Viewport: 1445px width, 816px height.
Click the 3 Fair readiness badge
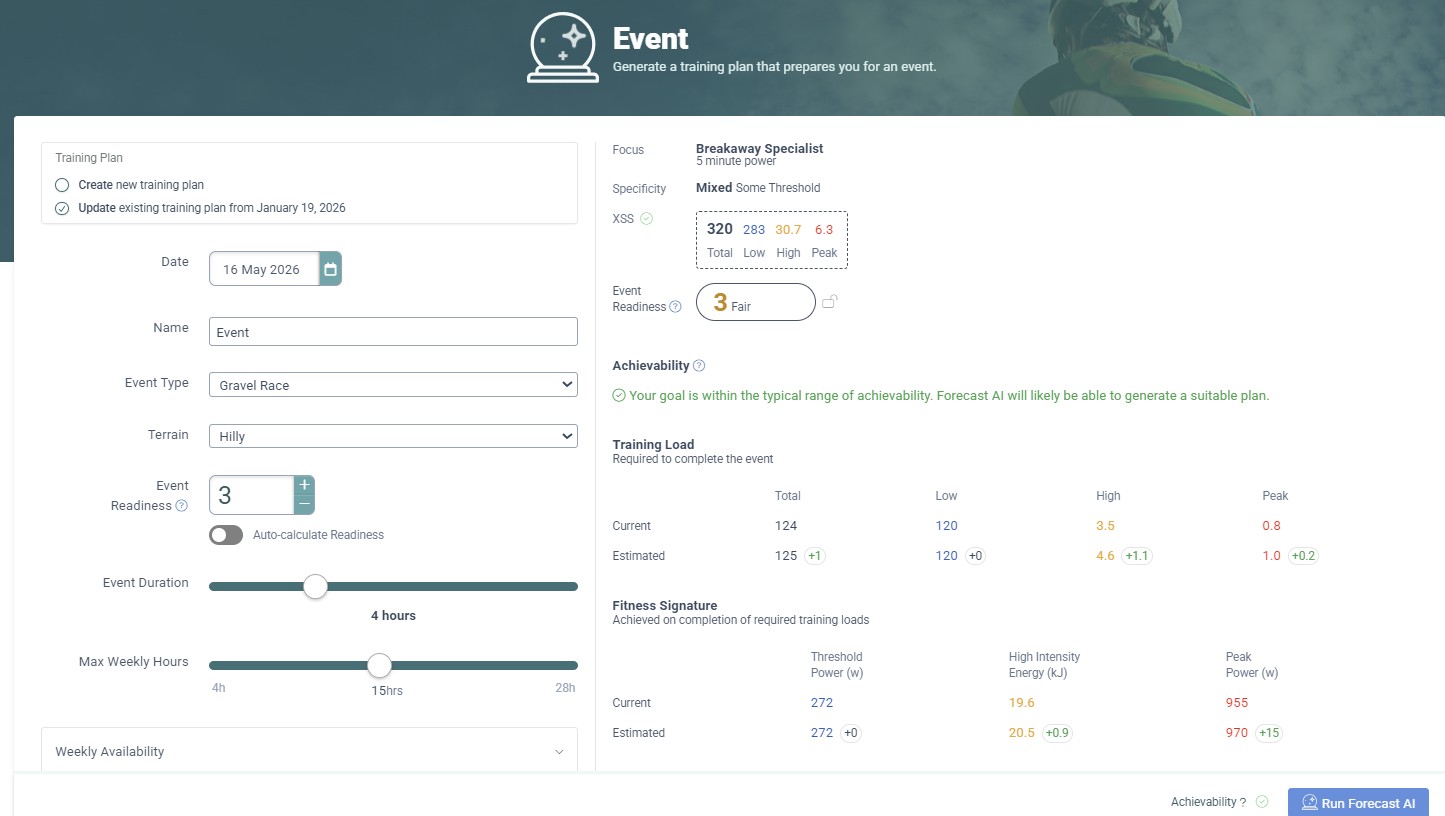click(755, 302)
